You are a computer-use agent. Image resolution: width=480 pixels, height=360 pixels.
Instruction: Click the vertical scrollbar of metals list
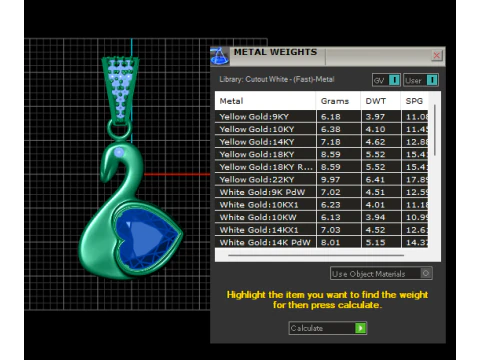pyautogui.click(x=435, y=130)
